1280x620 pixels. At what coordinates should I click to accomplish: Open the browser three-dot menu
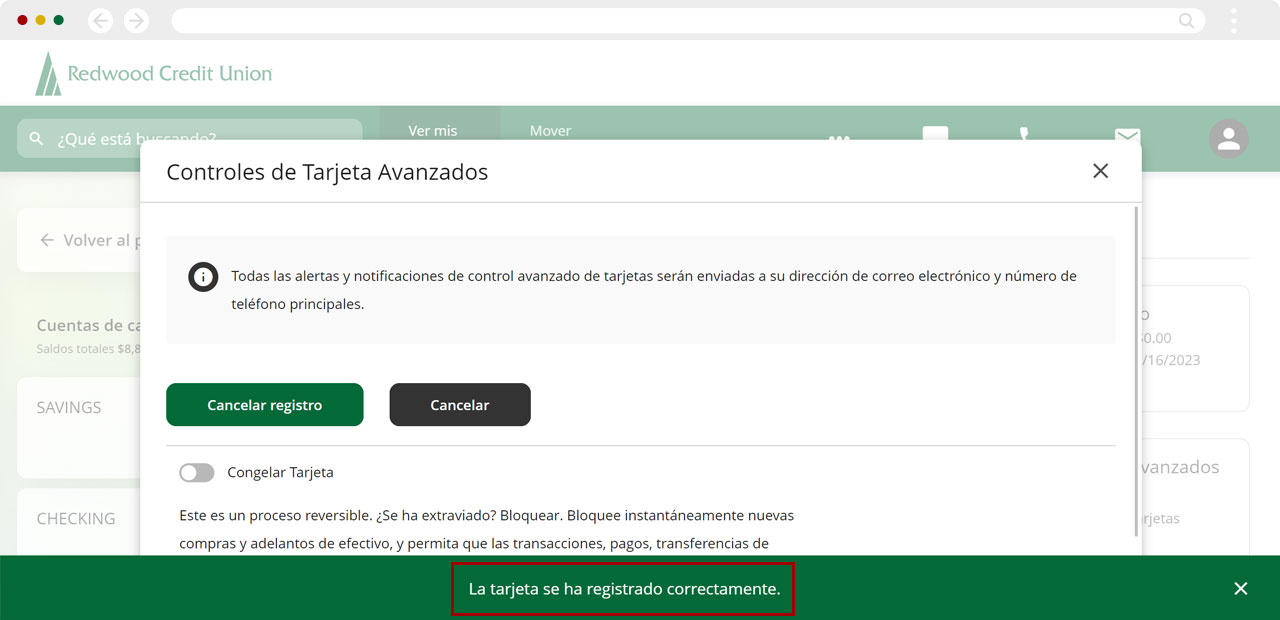[x=1234, y=21]
